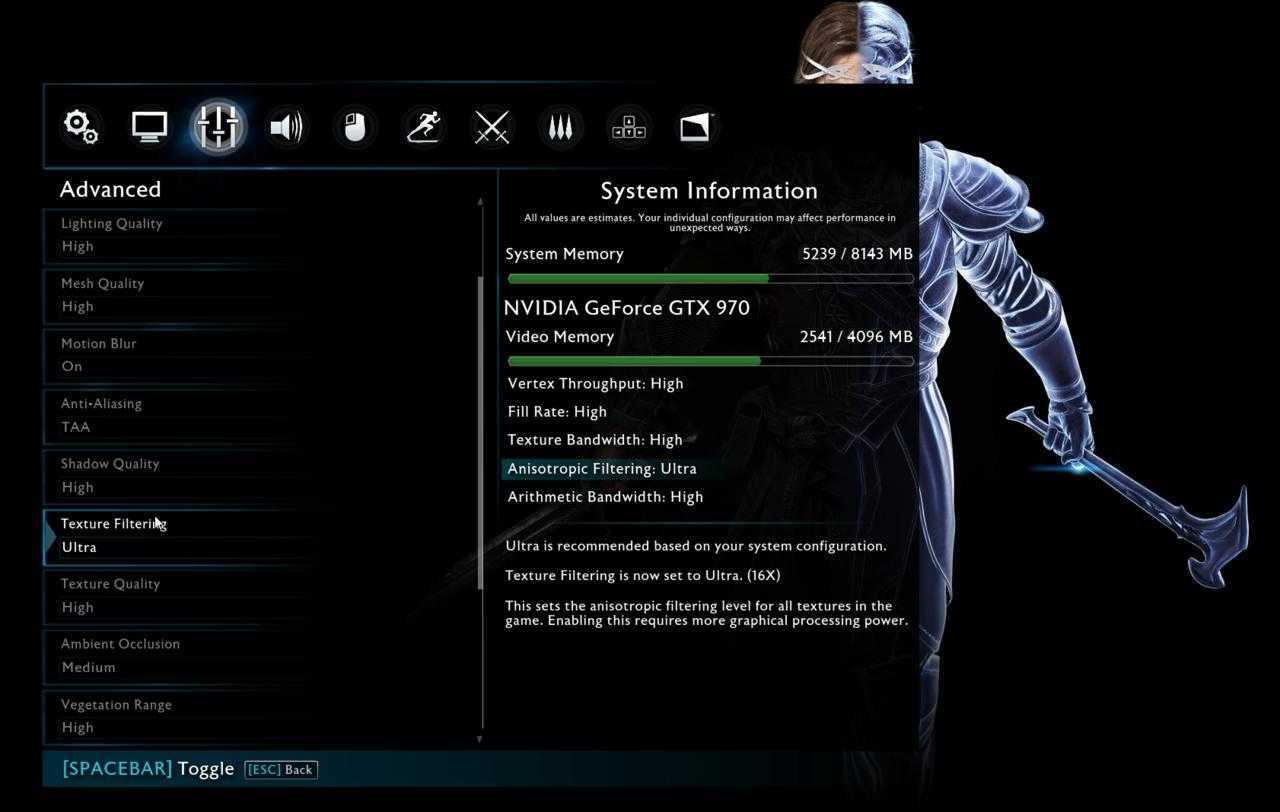Toggle the Anti-Aliasing TAA option
1280x812 pixels.
(x=170, y=415)
